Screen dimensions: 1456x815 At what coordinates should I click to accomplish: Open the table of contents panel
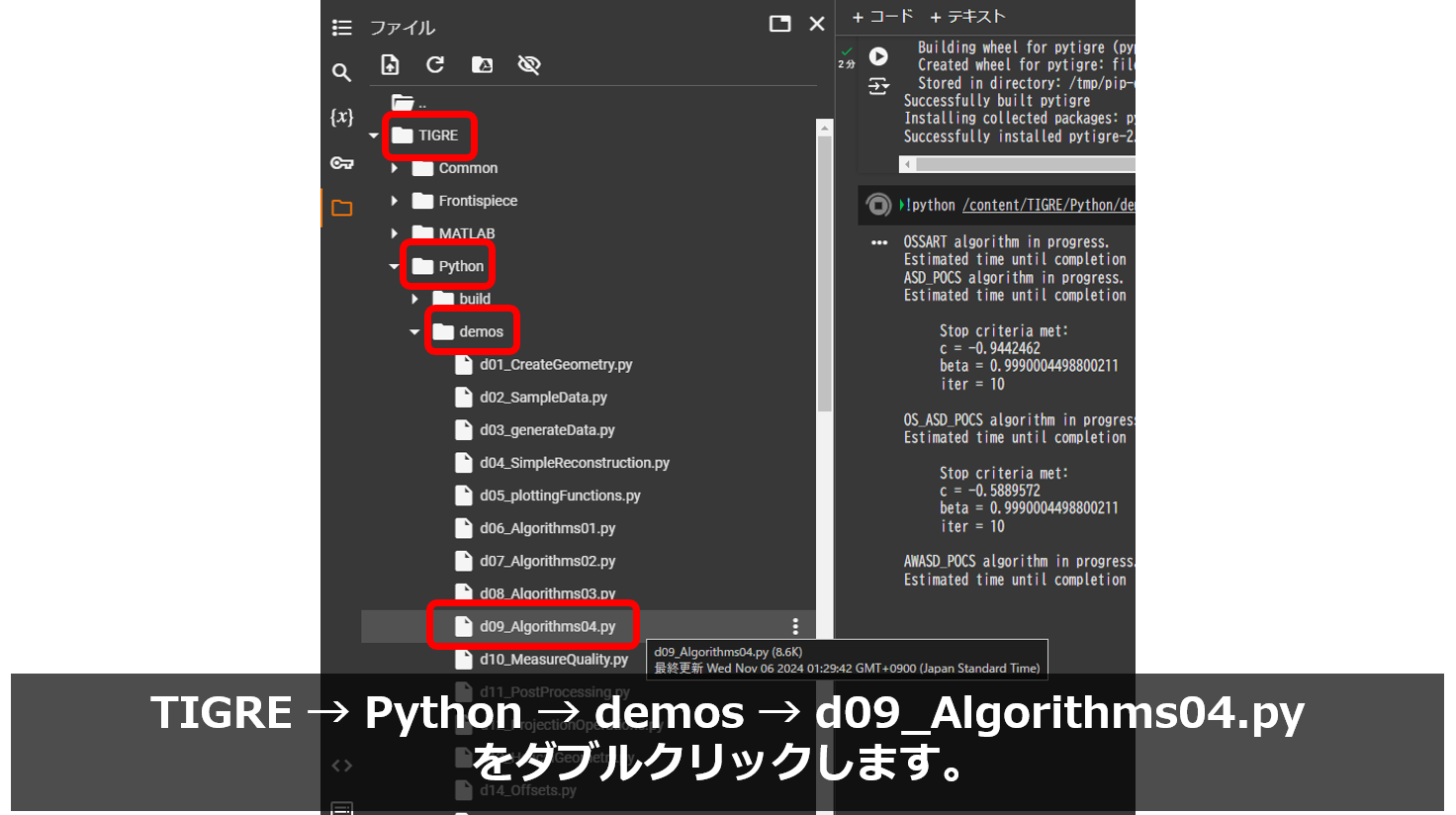tap(341, 28)
